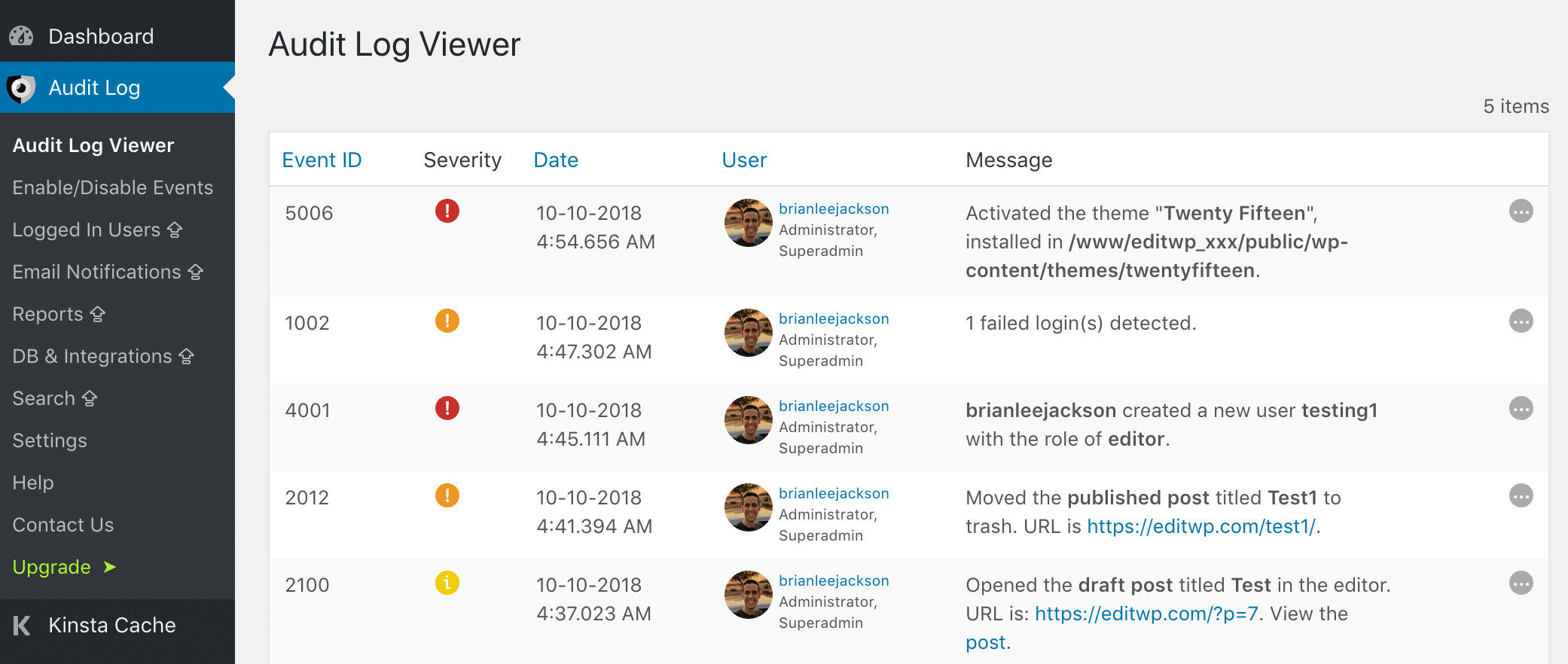Click the Kinsta Cache K icon
This screenshot has height=664, width=1568.
pyautogui.click(x=21, y=625)
